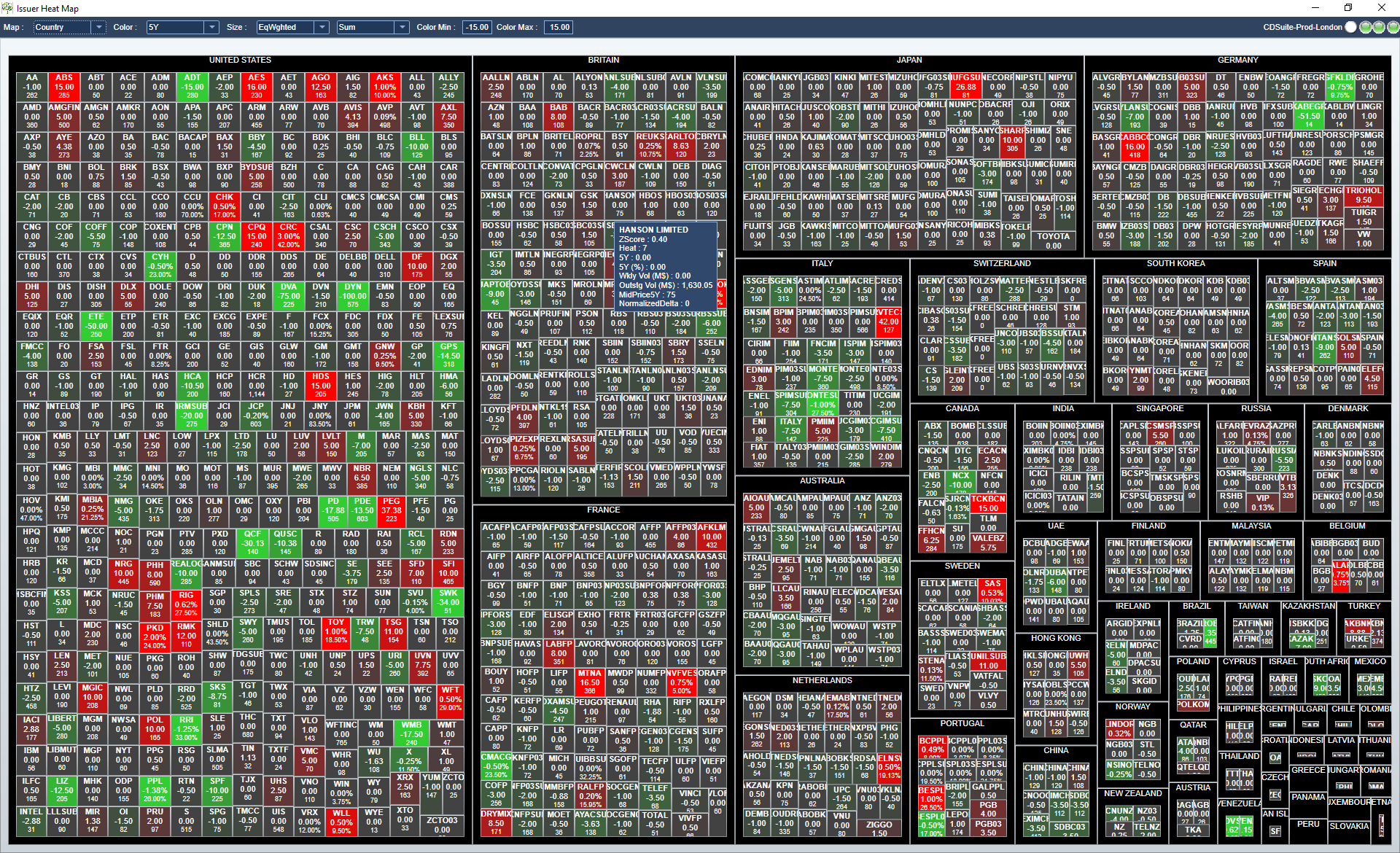Click the Issuer Heat Map title icon
The image size is (1400, 853).
[8, 8]
